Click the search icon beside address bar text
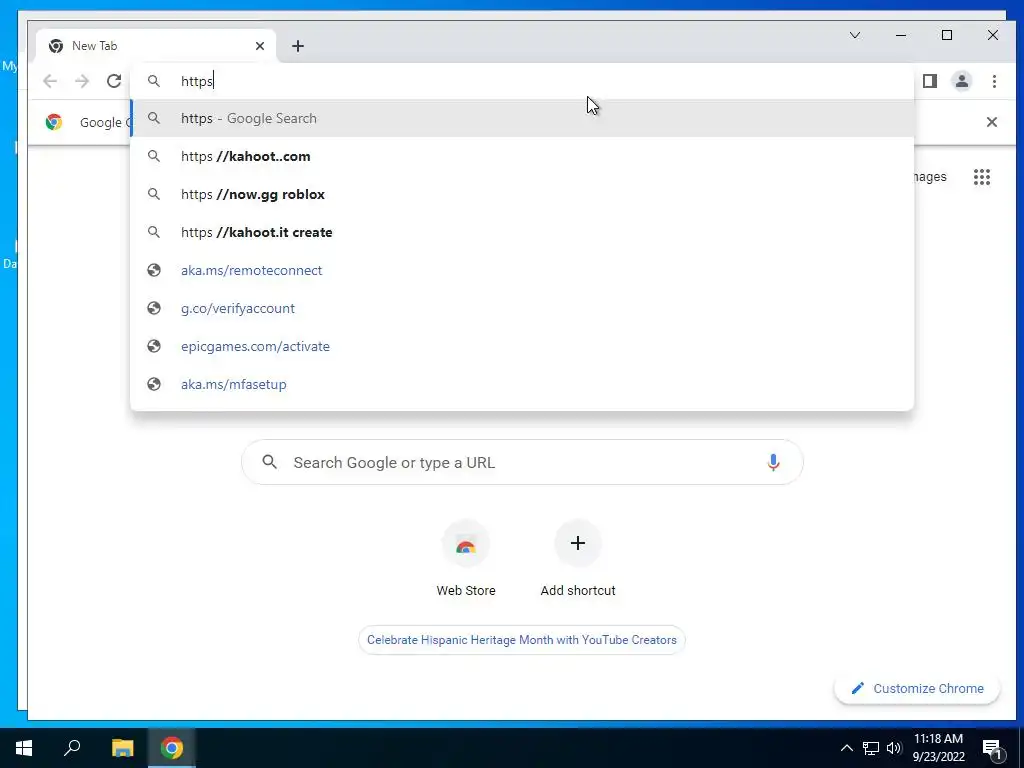Viewport: 1024px width, 768px height. tap(153, 81)
